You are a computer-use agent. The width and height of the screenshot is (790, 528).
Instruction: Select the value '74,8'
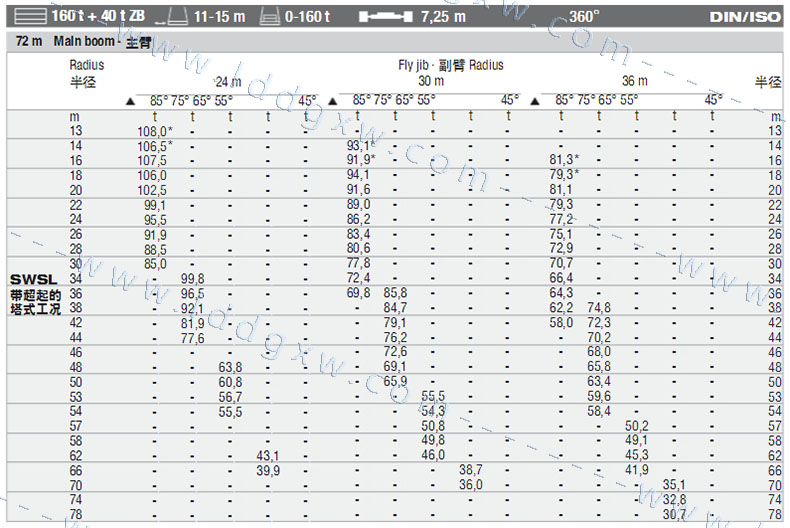click(x=599, y=308)
